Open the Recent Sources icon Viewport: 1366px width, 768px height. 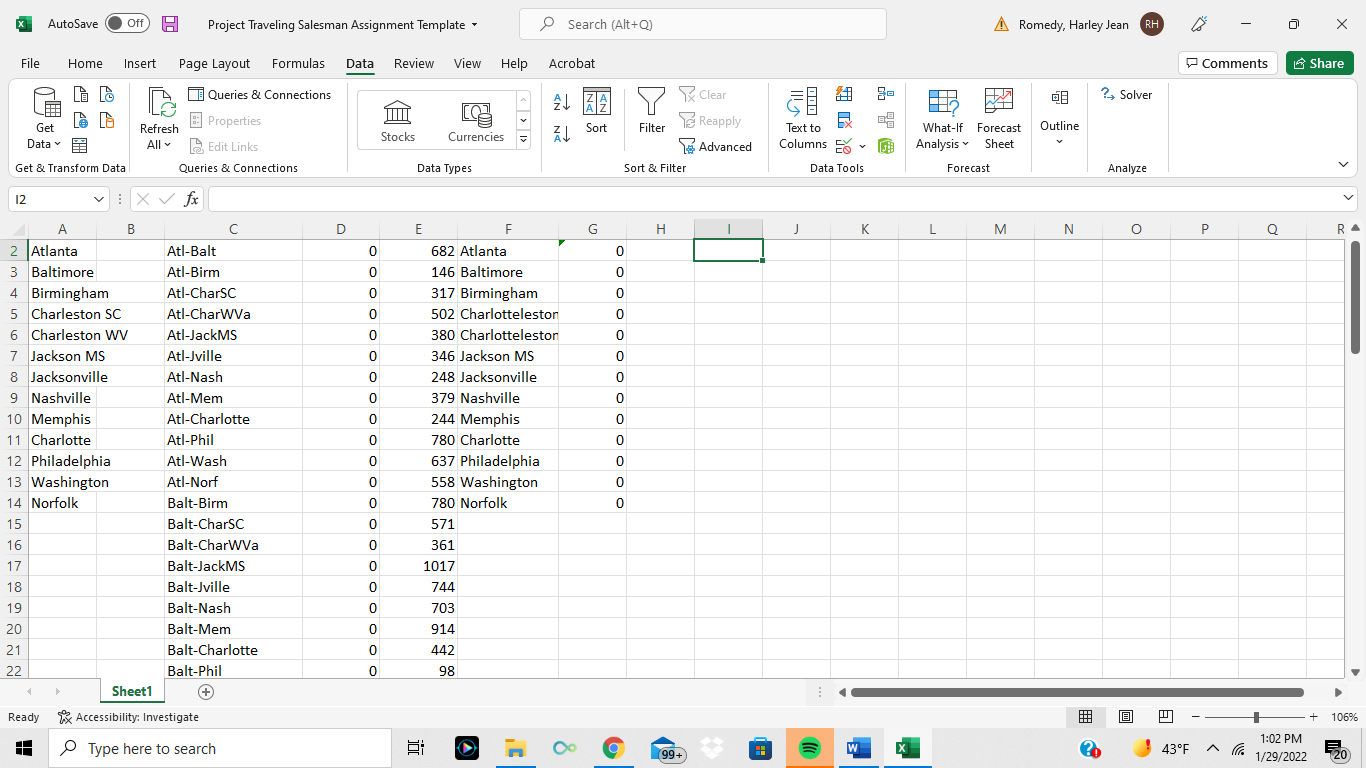tap(107, 95)
